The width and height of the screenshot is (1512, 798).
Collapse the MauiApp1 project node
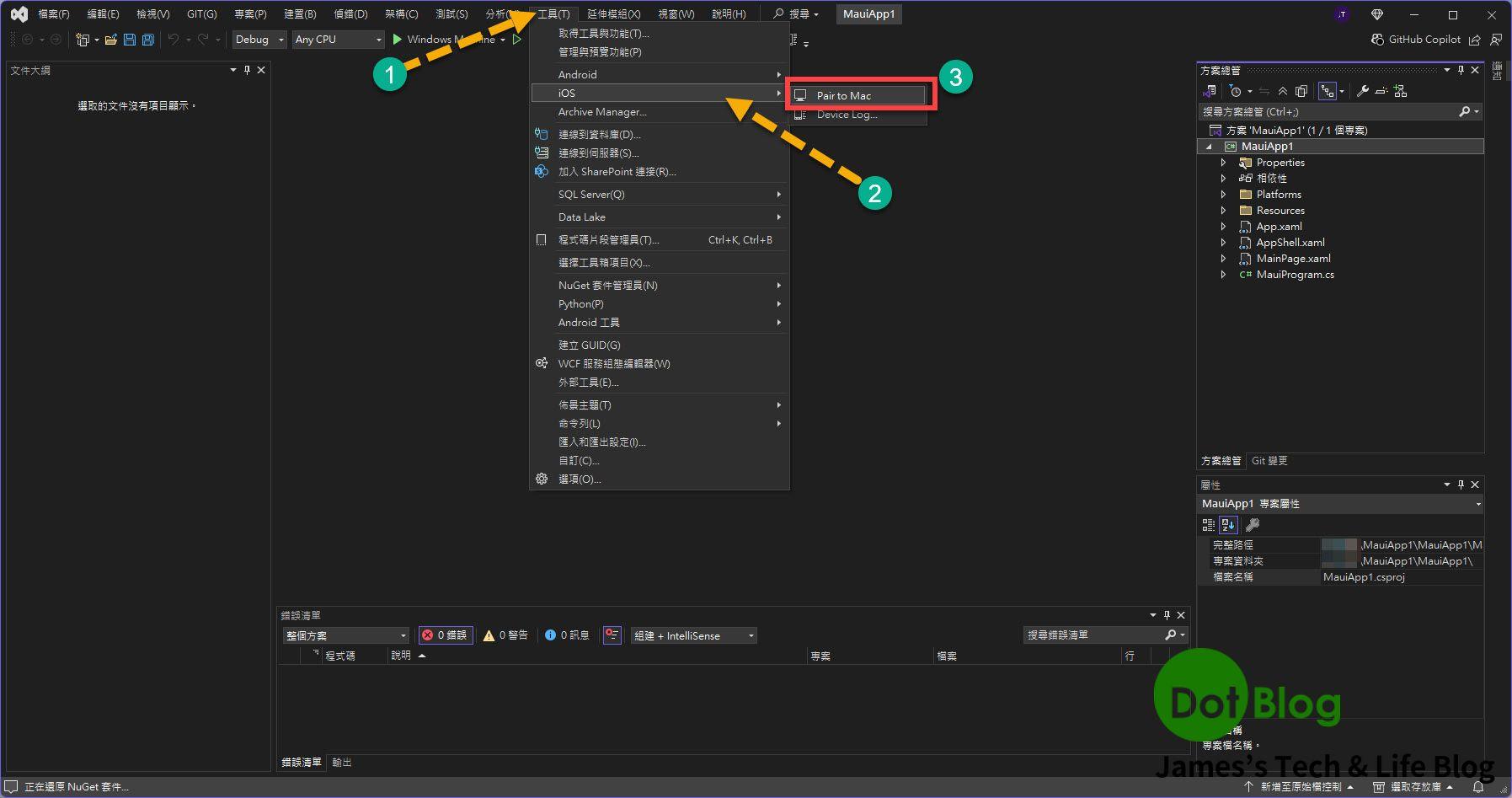tap(1210, 147)
